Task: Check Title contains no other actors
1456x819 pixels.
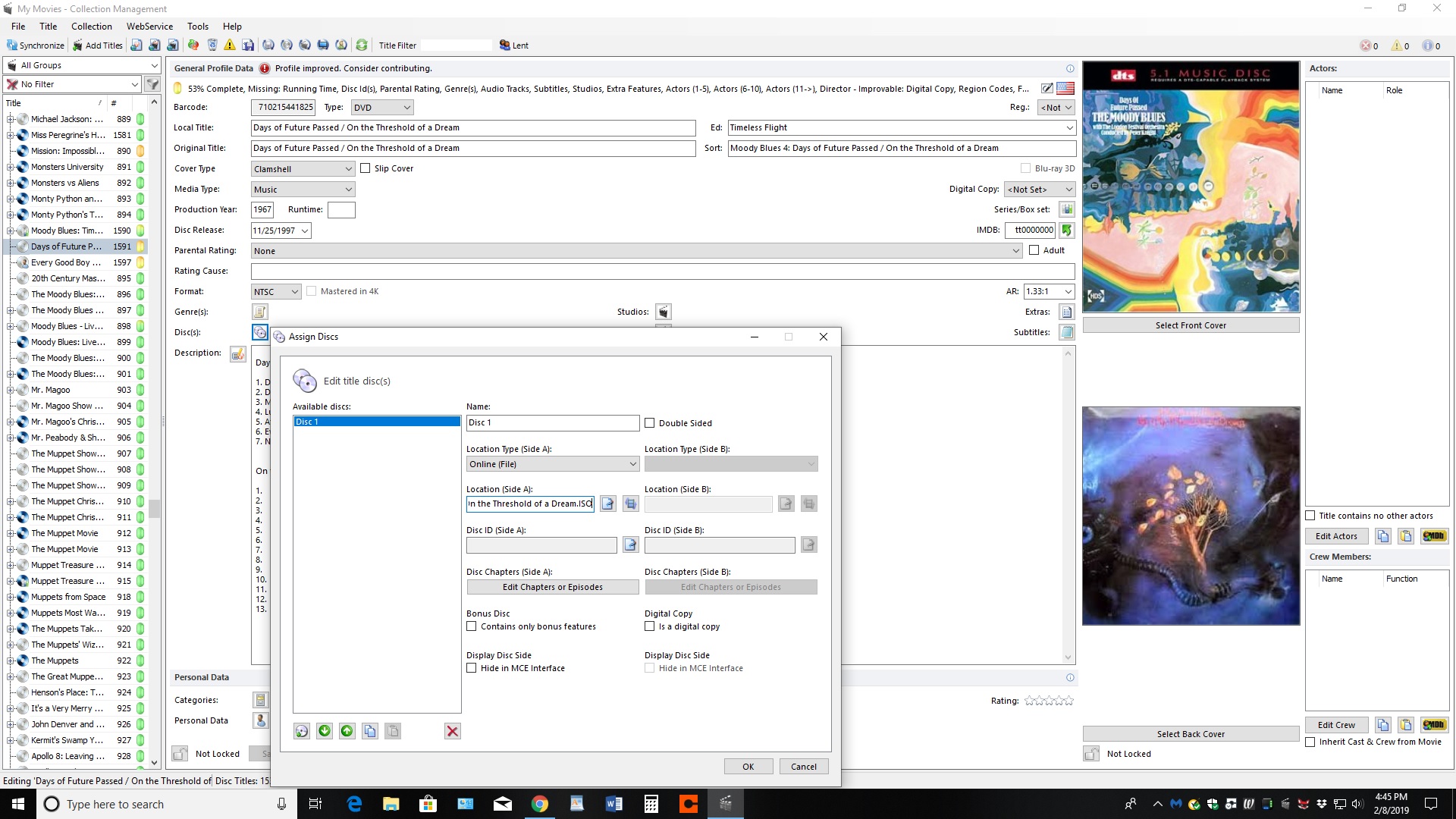Action: point(1310,516)
